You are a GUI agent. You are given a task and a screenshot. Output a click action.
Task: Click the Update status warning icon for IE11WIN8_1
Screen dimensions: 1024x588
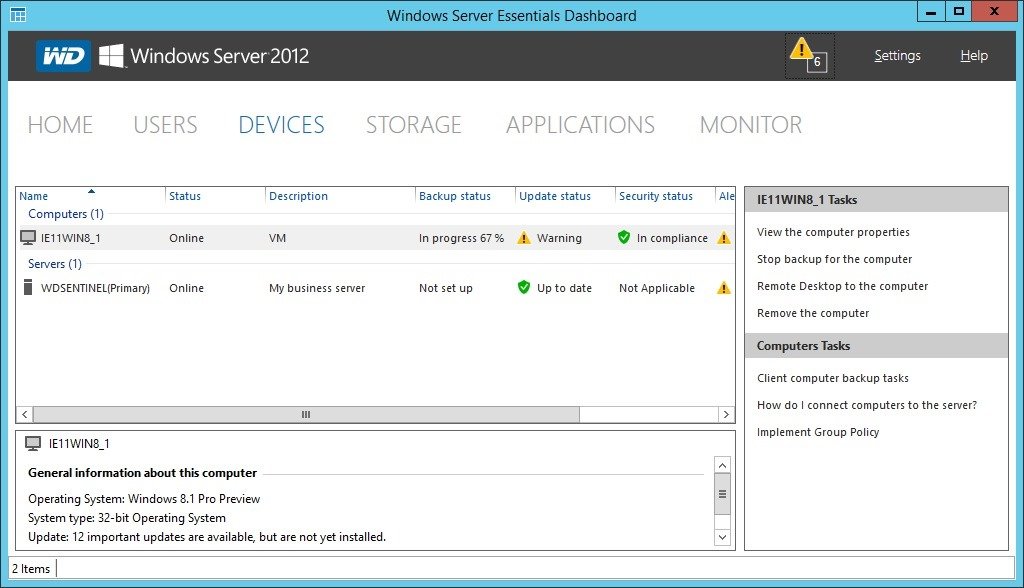(x=524, y=238)
